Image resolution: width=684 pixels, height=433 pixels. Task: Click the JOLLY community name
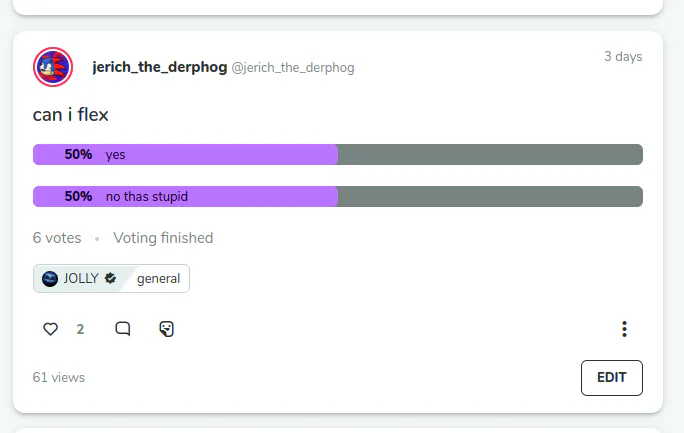click(81, 279)
